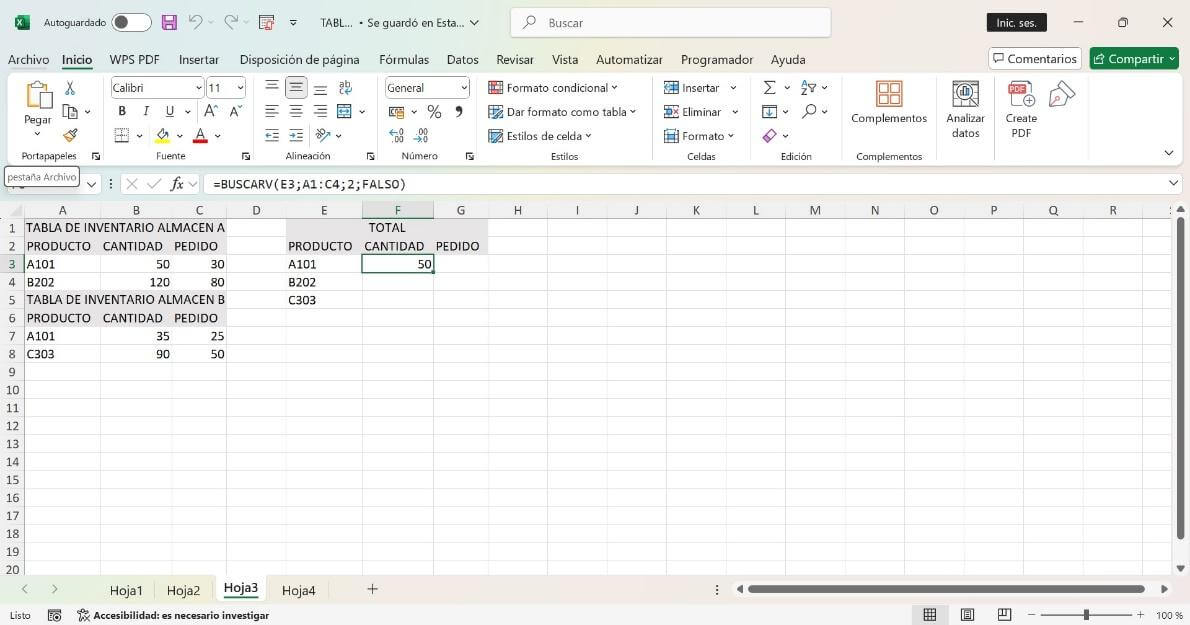This screenshot has width=1190, height=625.
Task: Activate the Format Painter brush
Action: pyautogui.click(x=70, y=136)
